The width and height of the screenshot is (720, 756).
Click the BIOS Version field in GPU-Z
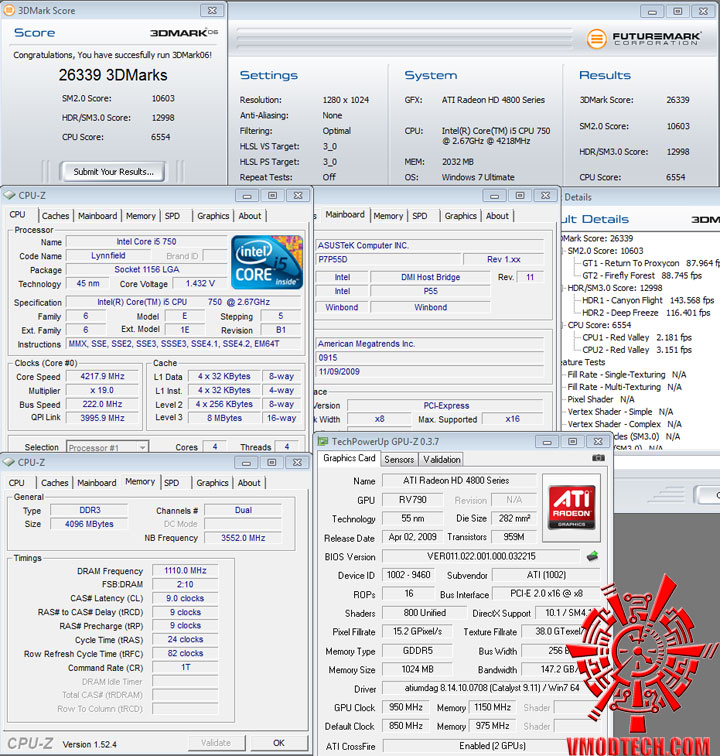(x=481, y=556)
